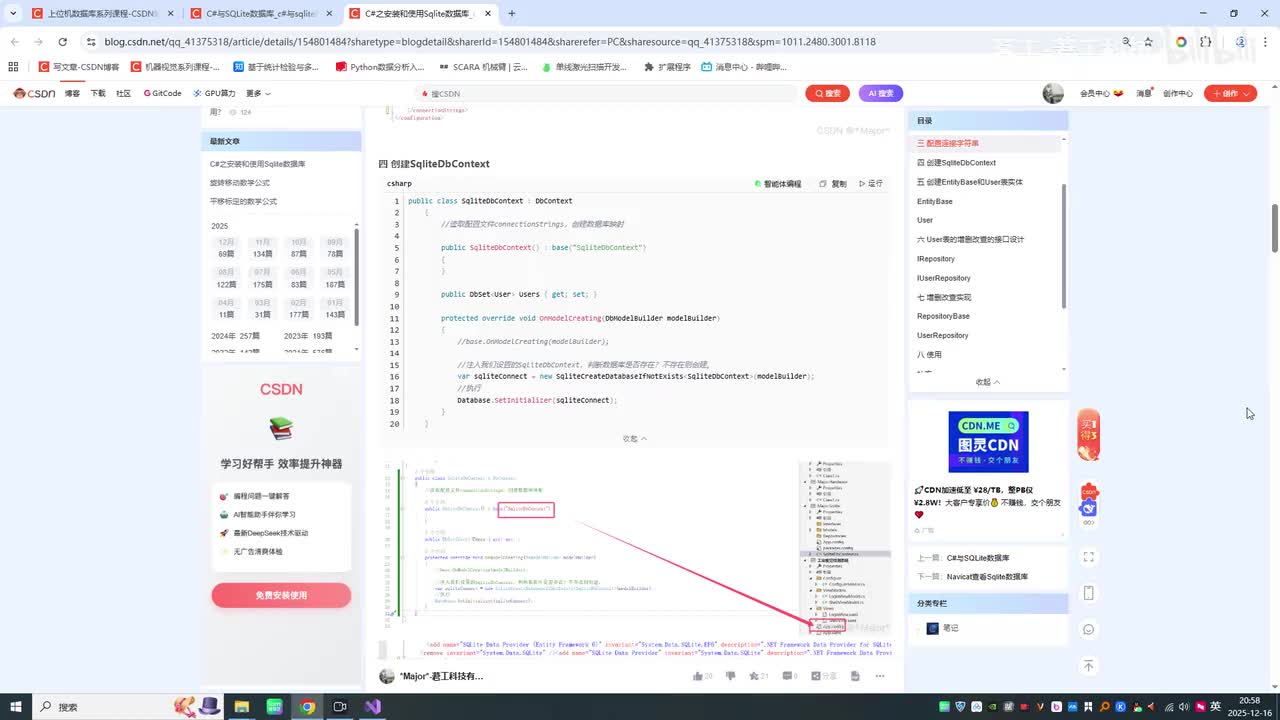This screenshot has height=720, width=1280.
Task: Open the more options ellipsis in article footer
Action: [x=879, y=676]
